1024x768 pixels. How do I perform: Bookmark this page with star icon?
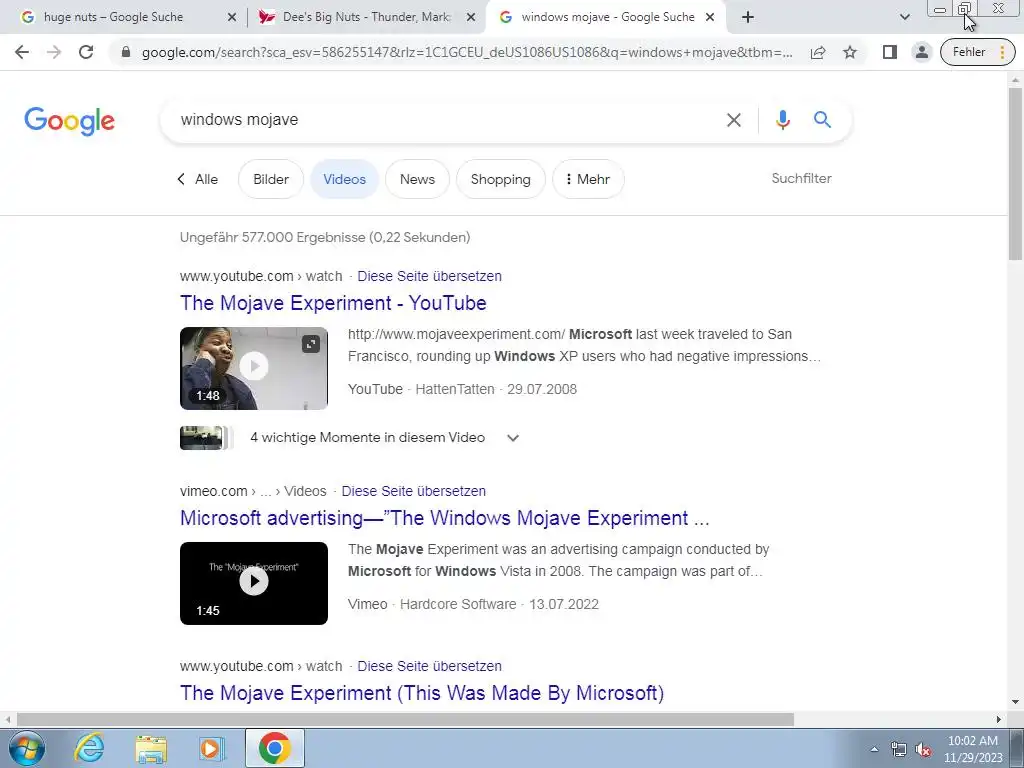coord(850,52)
